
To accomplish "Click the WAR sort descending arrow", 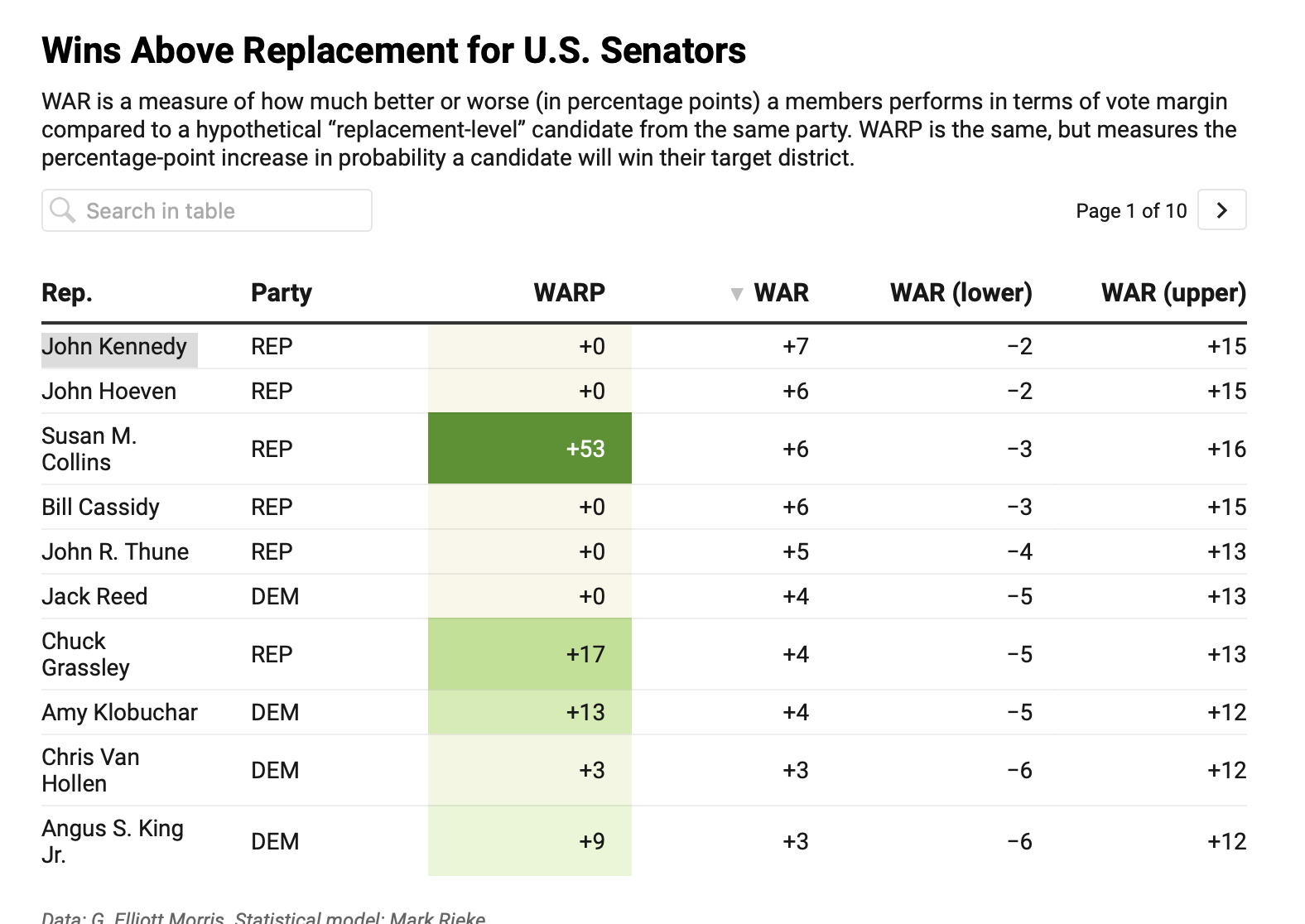I will click(736, 294).
